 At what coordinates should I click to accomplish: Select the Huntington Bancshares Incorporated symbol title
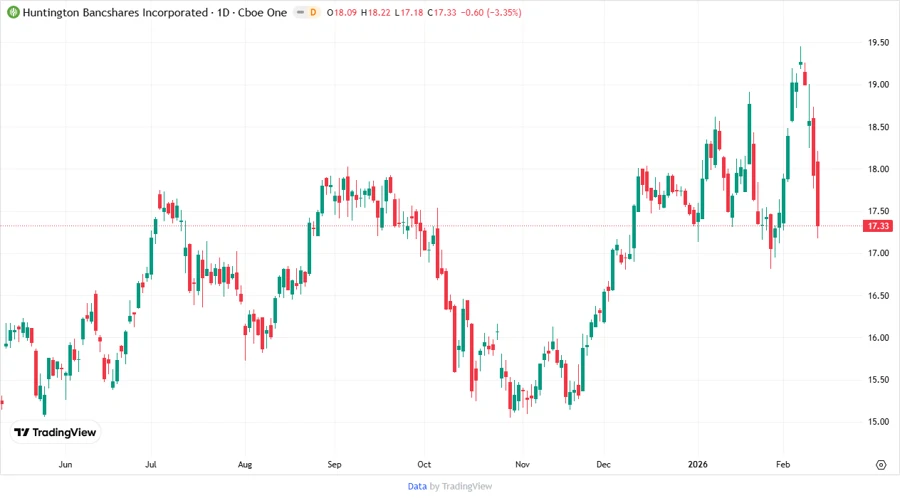click(x=115, y=12)
